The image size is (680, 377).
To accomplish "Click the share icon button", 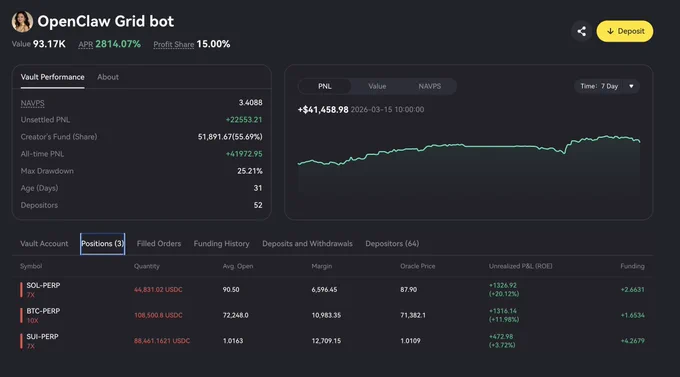I will click(x=582, y=31).
